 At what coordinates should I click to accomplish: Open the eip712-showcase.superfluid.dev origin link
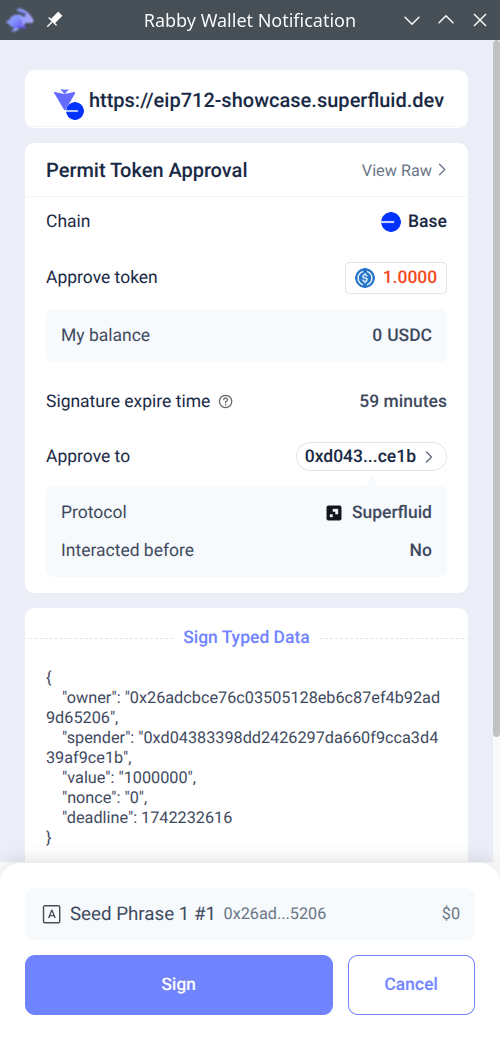coord(267,100)
